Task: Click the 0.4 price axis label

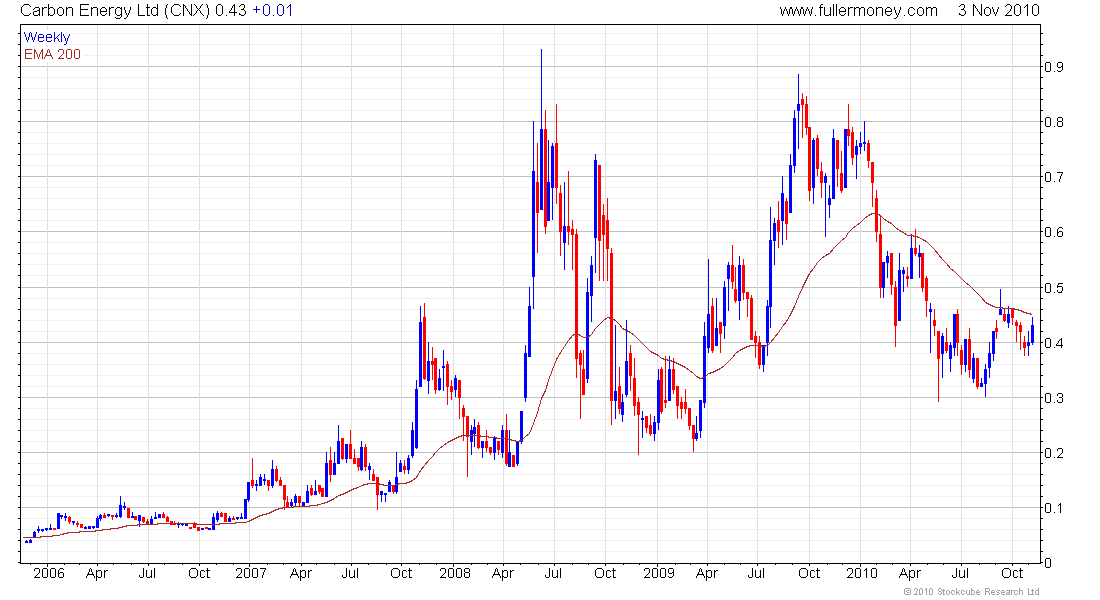Action: (1054, 343)
